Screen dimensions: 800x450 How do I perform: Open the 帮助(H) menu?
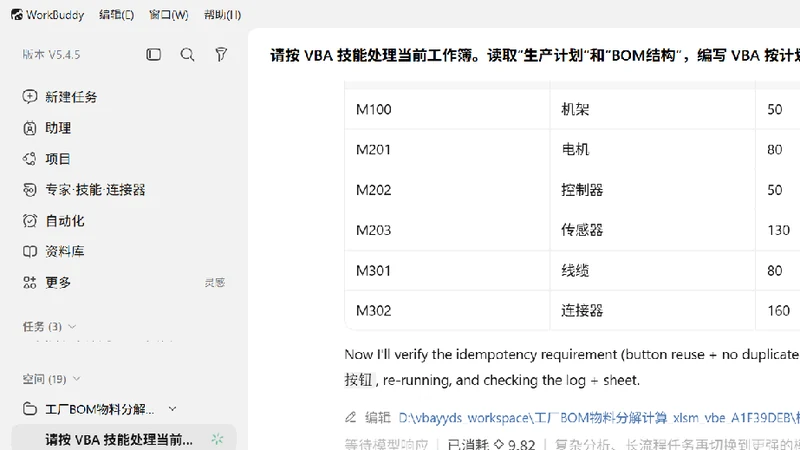pos(222,15)
